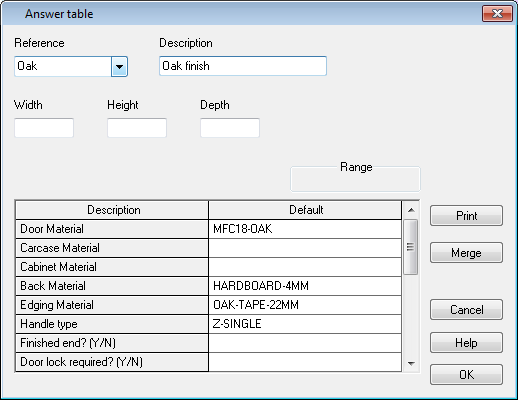Select the OAK-TAPE-22MM Edging Material cell
This screenshot has width=518, height=400.
click(x=305, y=305)
